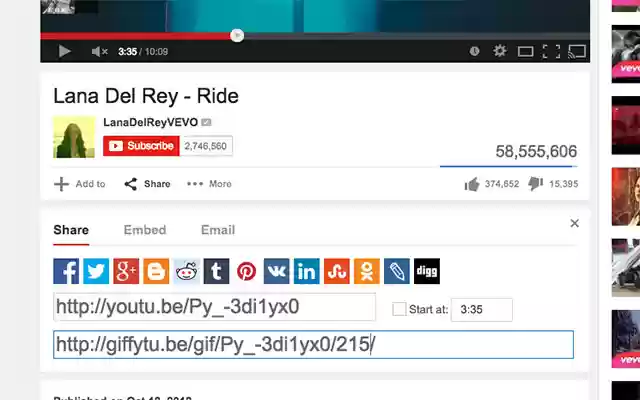Subscribe to LanaDelReyVEVO
The width and height of the screenshot is (640, 400).
141,146
